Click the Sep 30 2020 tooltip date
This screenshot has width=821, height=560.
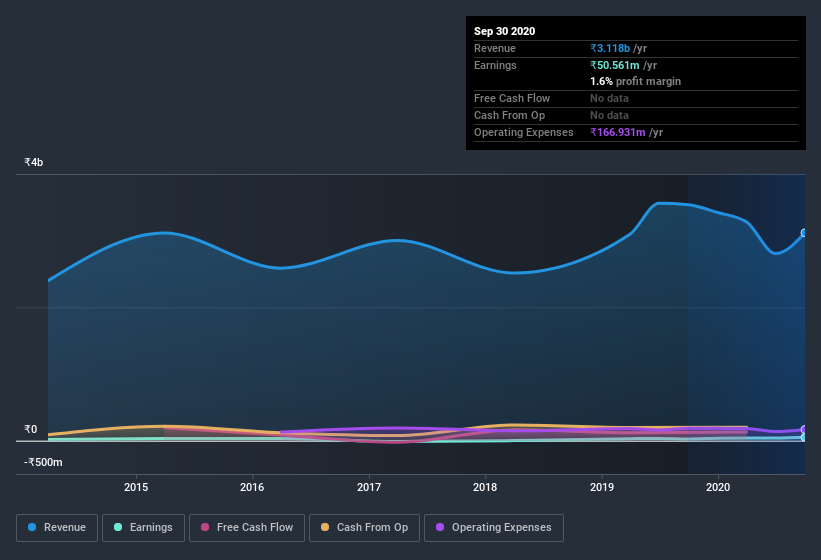505,31
